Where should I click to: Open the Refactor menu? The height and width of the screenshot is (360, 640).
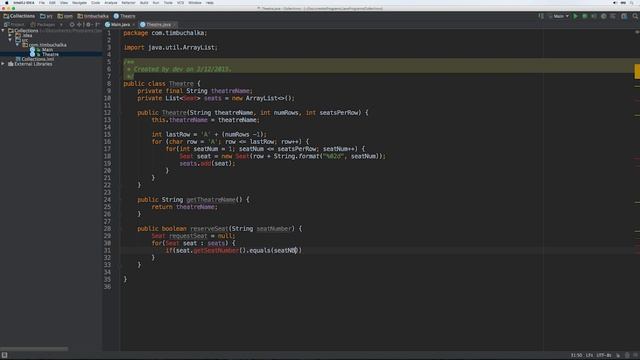(128, 2)
